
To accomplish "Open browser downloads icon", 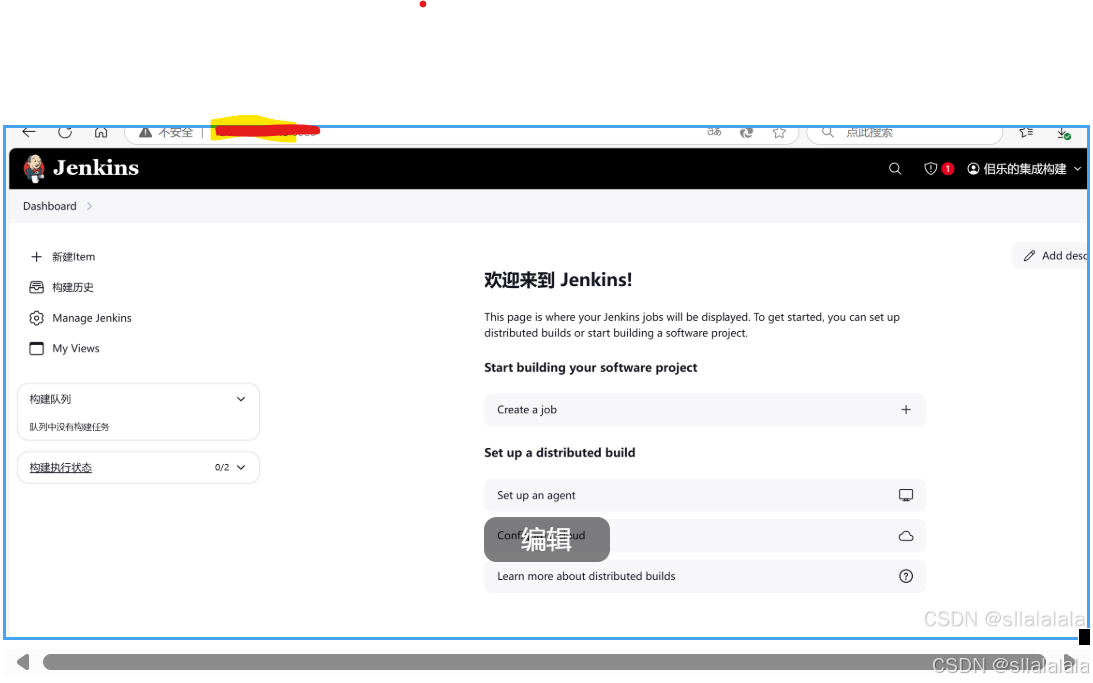I will (x=1064, y=133).
